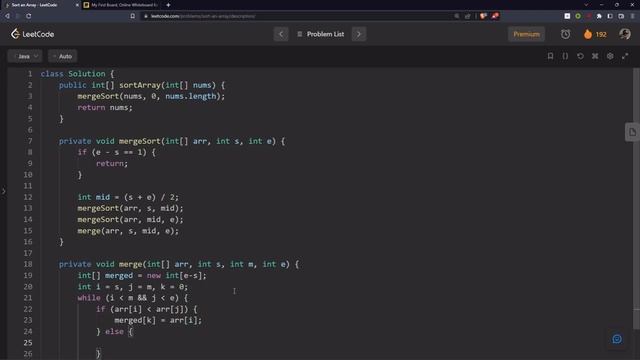Open the extensions puzzle icon
The image size is (640, 360).
pos(599,16)
